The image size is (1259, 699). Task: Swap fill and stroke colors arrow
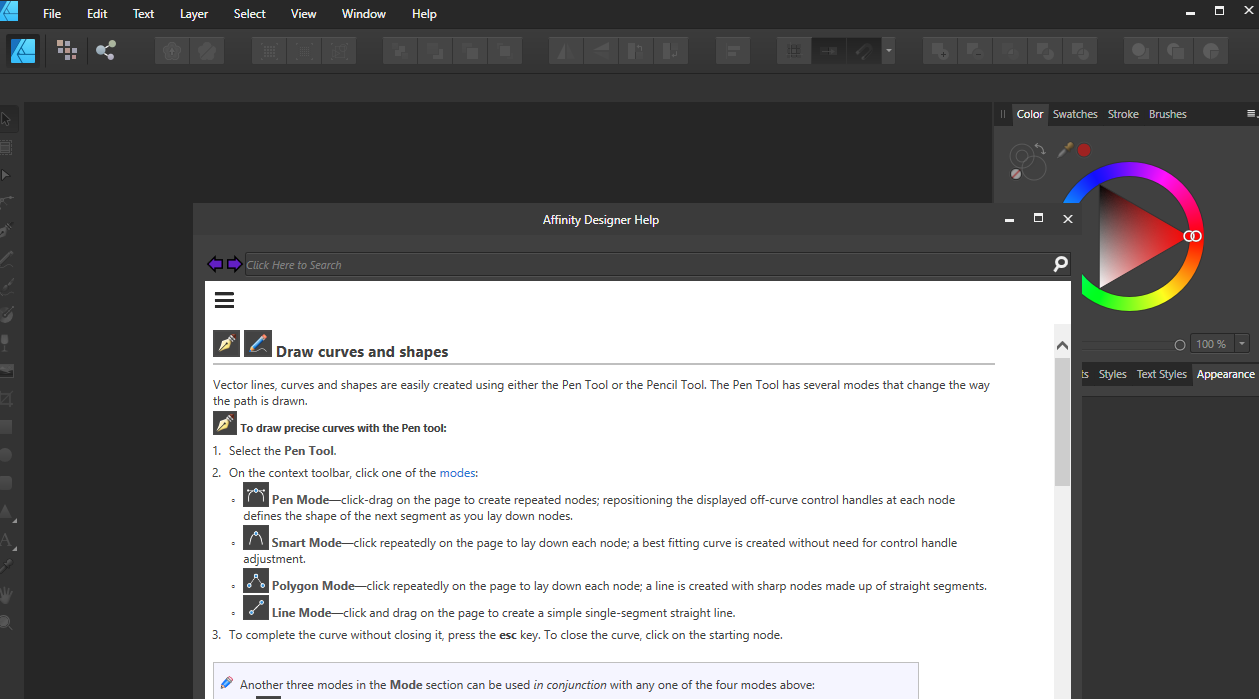1039,149
